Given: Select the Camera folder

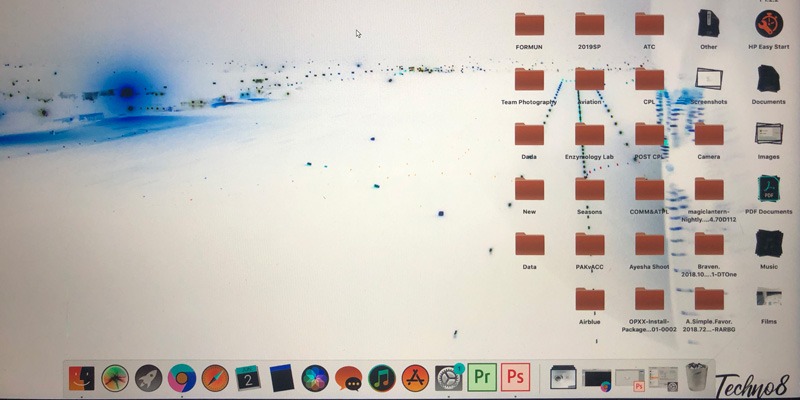Looking at the screenshot, I should click(x=709, y=134).
